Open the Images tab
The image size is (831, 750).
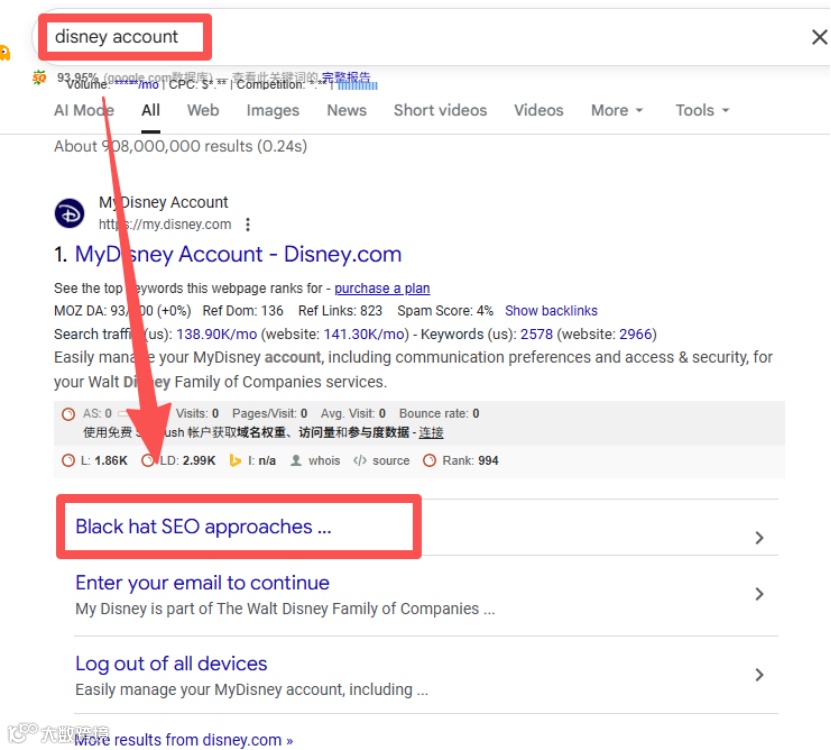(x=273, y=110)
